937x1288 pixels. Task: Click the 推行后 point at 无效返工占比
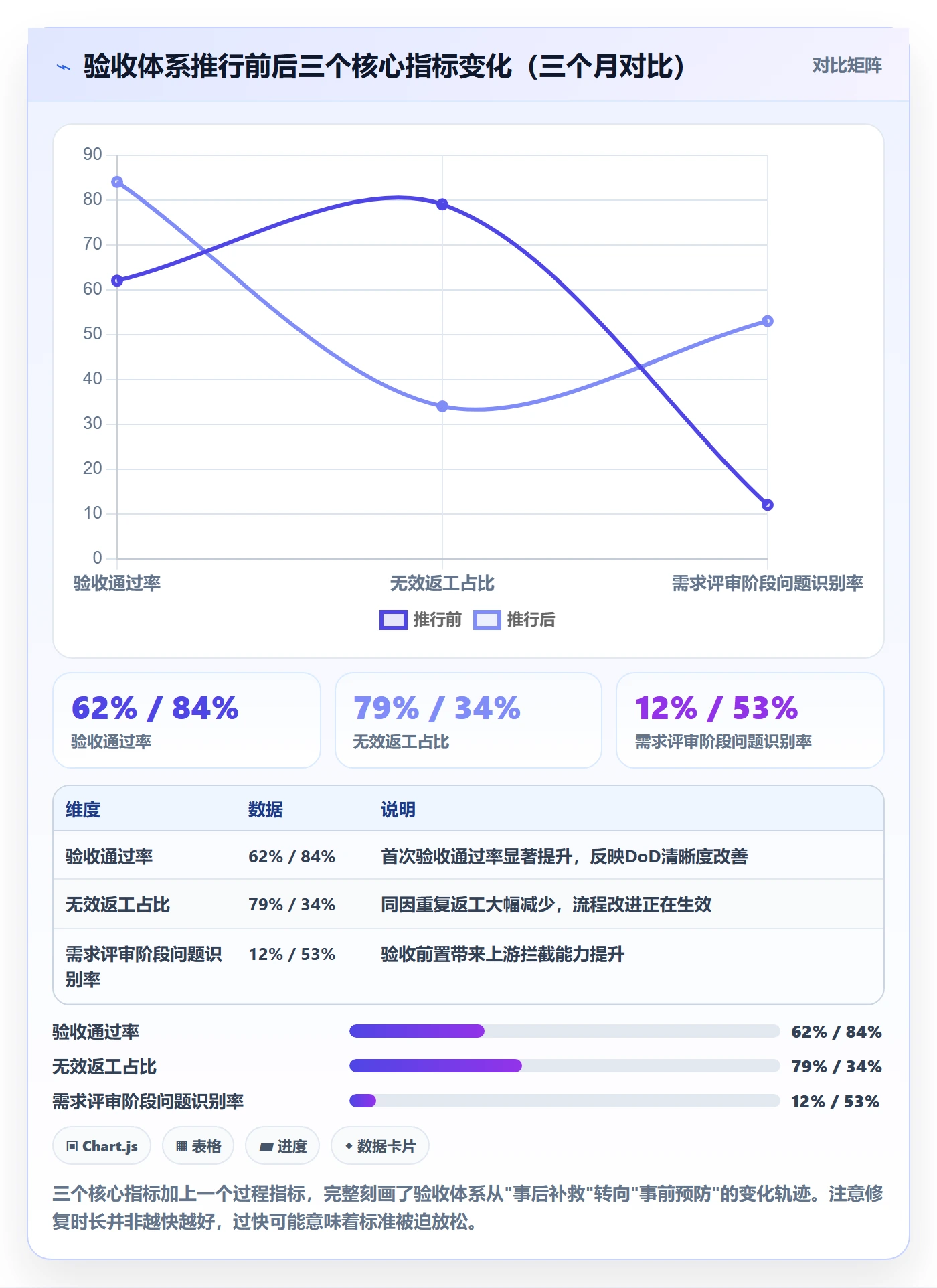pos(442,406)
